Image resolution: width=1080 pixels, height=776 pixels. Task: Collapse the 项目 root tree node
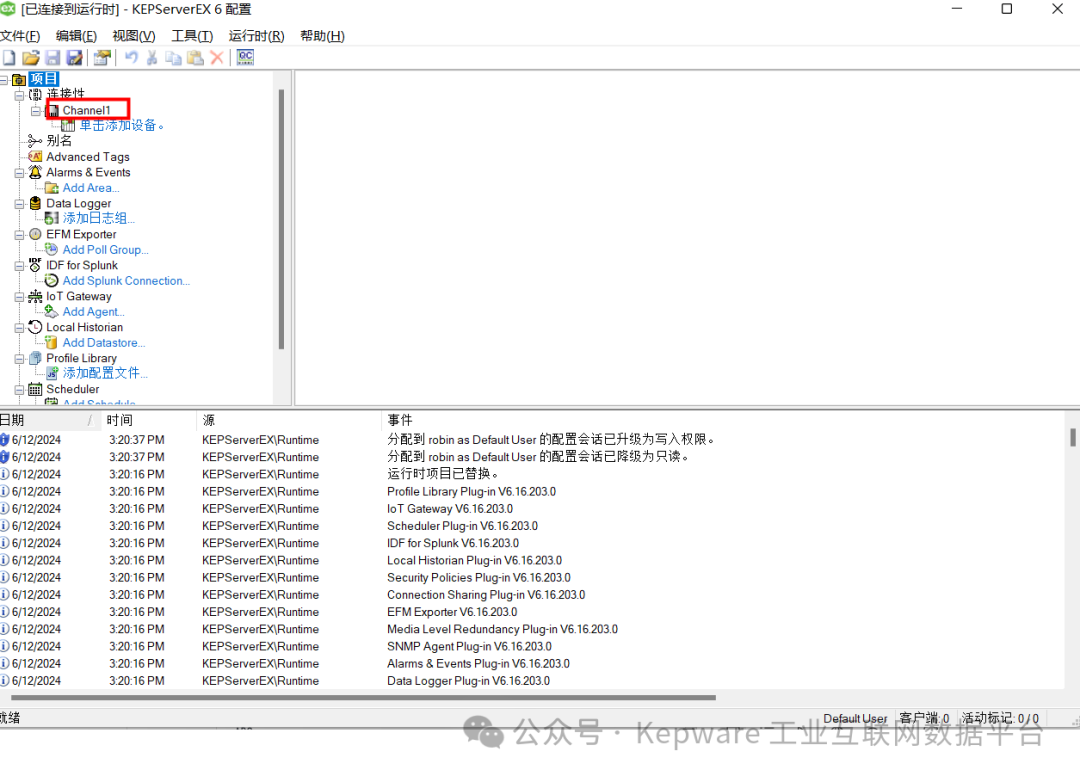point(3,80)
